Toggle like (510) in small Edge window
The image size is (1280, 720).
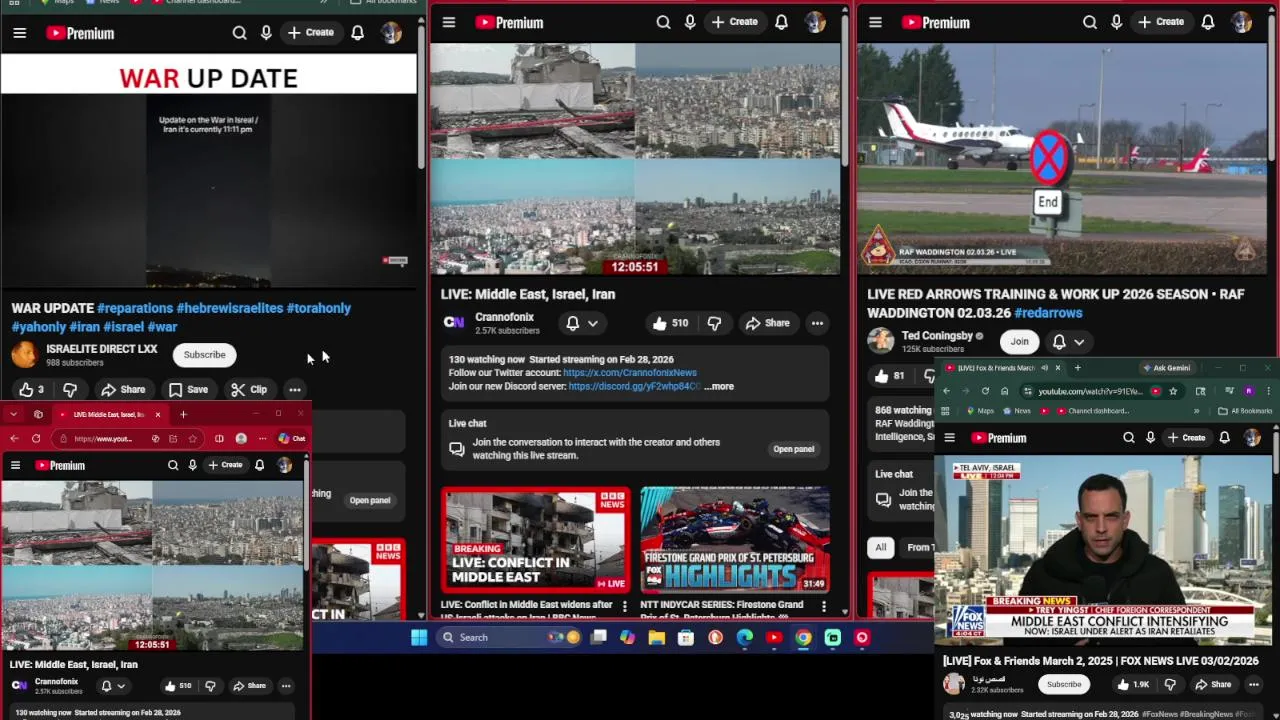[x=177, y=686]
